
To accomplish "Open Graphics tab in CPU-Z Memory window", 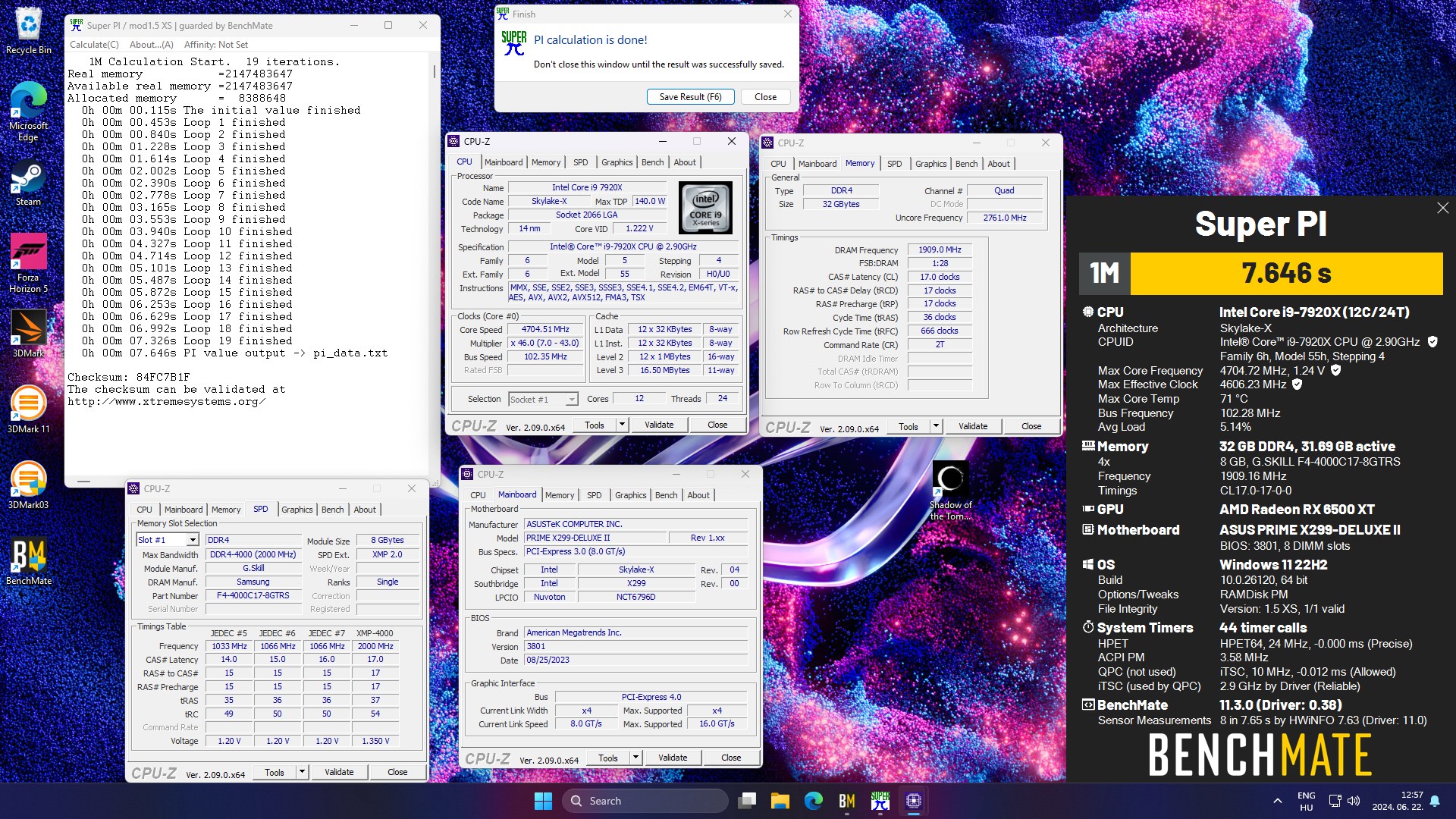I will (x=930, y=164).
